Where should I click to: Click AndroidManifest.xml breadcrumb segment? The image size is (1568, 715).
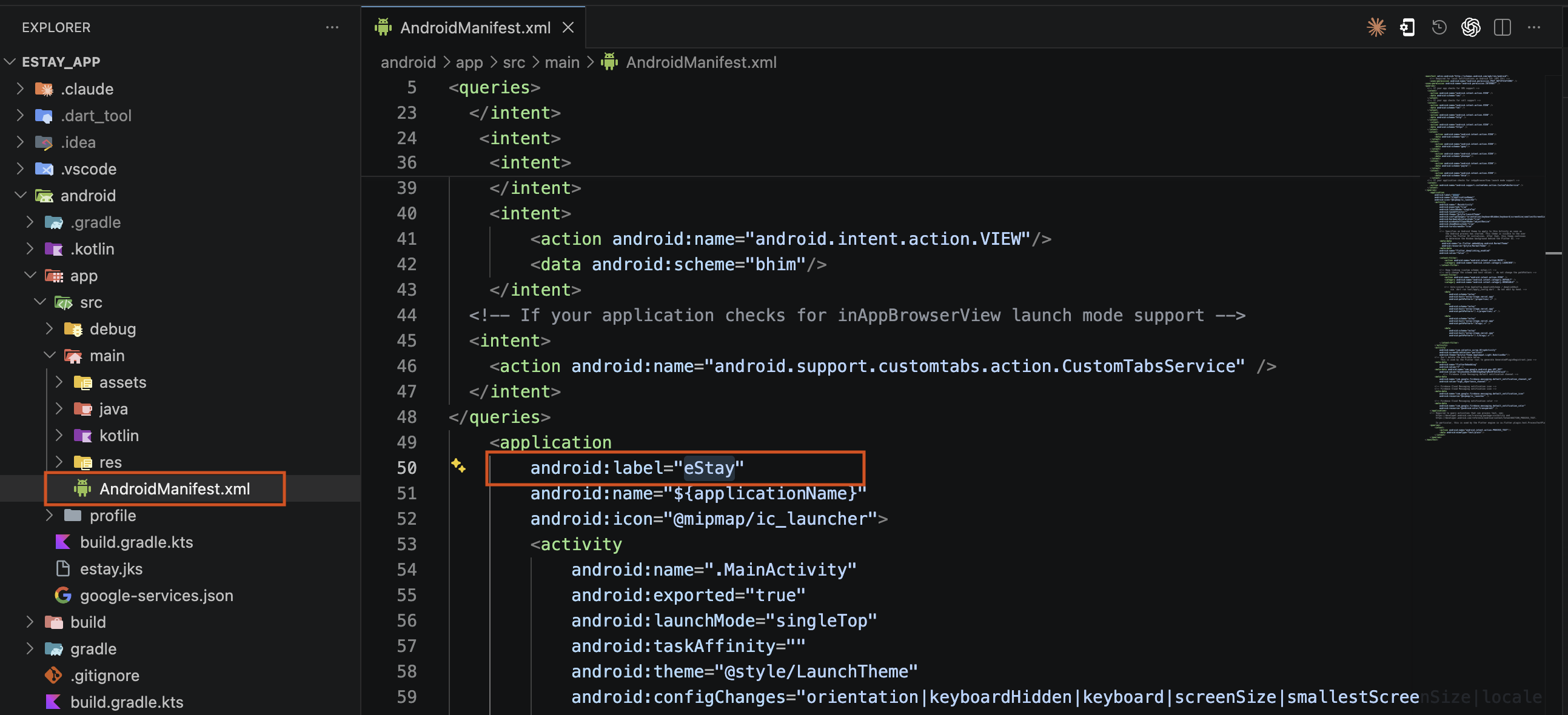(700, 62)
